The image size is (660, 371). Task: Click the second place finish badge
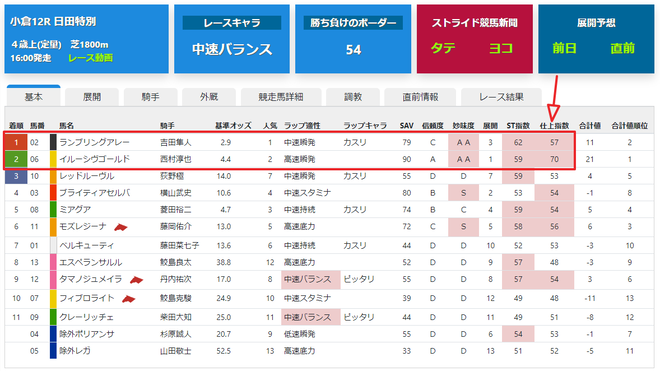tap(16, 159)
